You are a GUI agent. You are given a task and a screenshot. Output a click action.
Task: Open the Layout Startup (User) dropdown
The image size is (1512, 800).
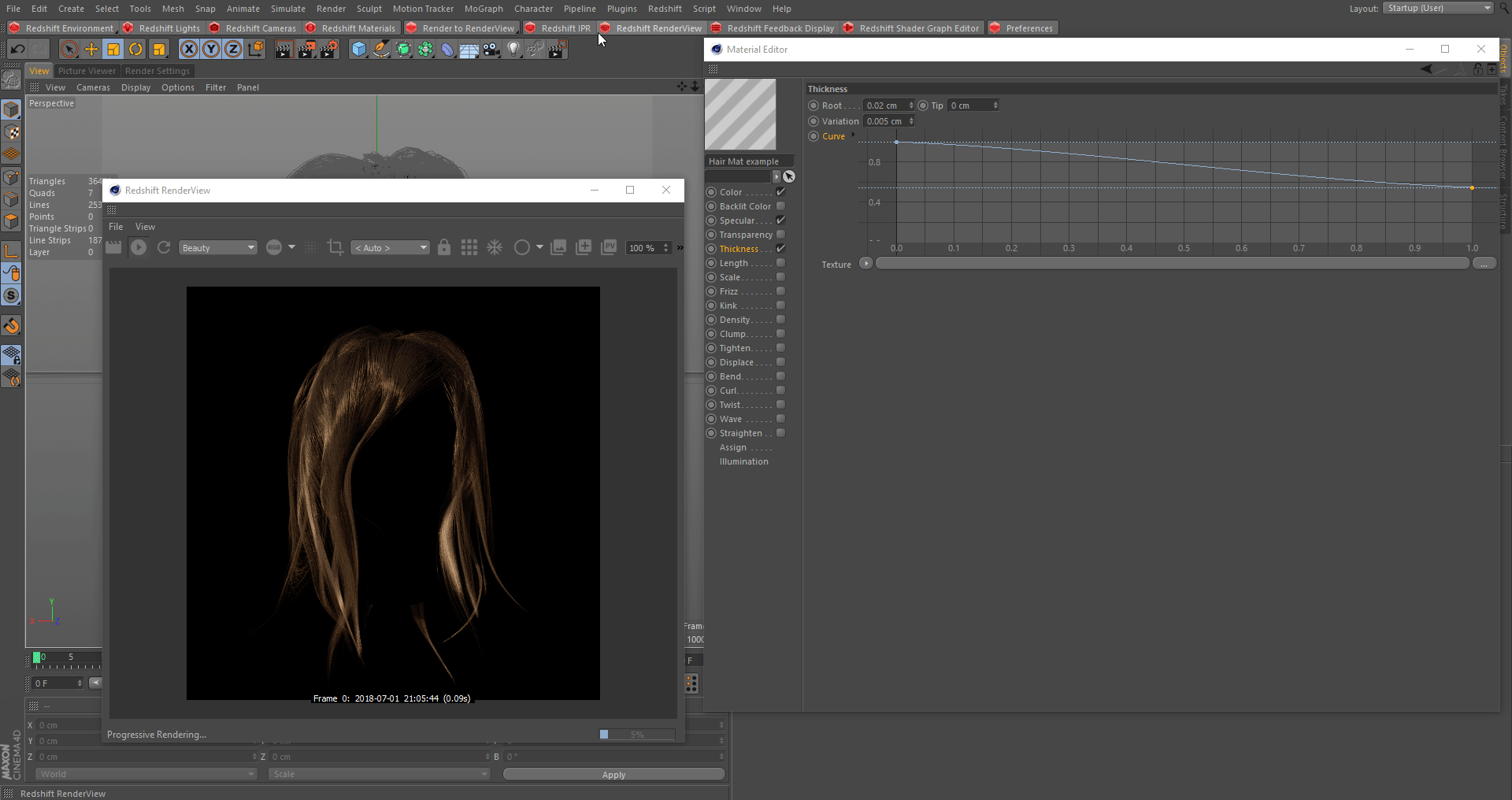coord(1437,8)
